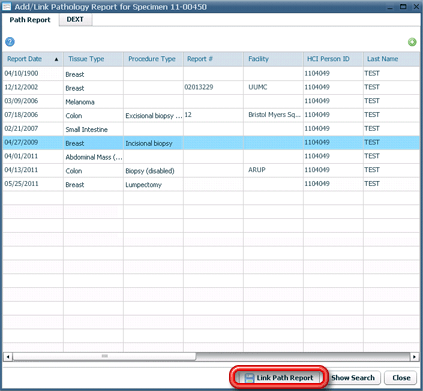423x391 pixels.
Task: Click the Close button at bottom
Action: [401, 378]
